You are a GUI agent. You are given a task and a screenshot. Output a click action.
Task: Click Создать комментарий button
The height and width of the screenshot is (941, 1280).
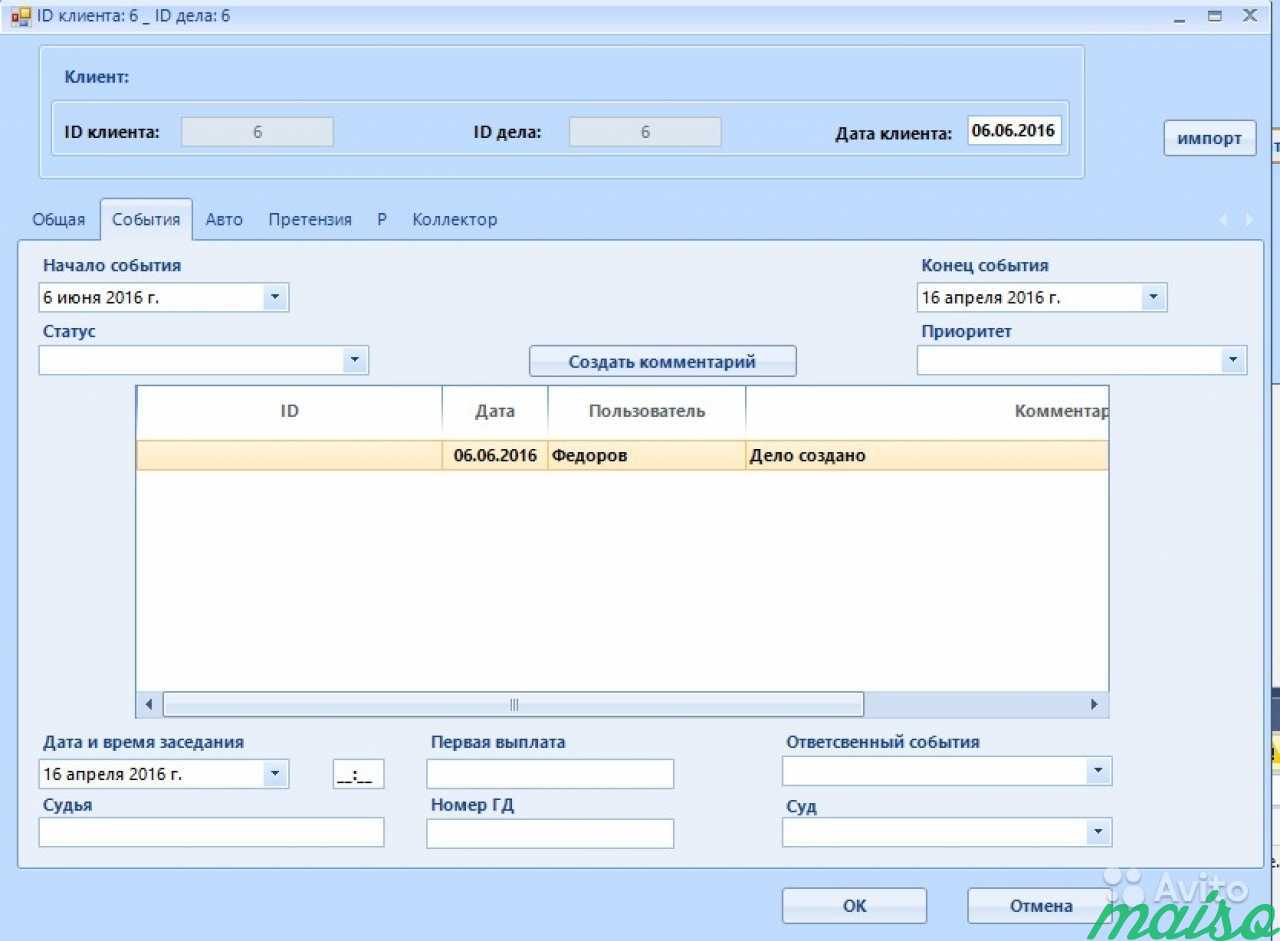[662, 361]
